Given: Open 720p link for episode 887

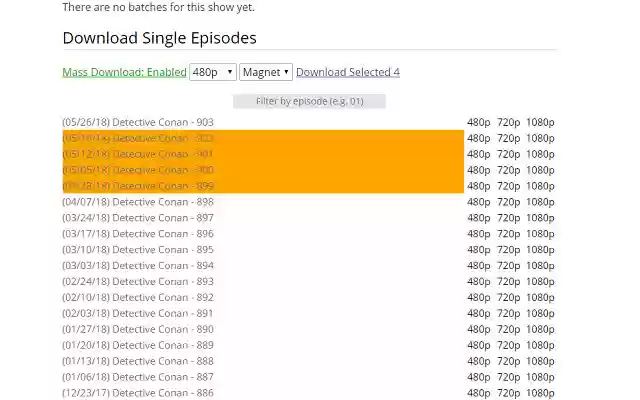Looking at the screenshot, I should click(508, 377).
